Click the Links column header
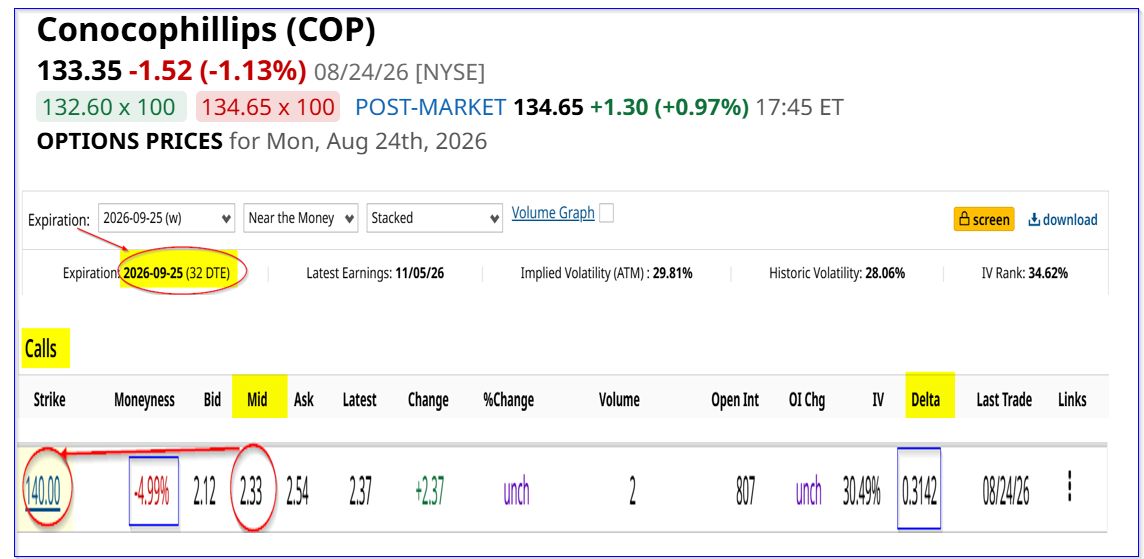Screen dimensions: 1144x559 click(x=1072, y=399)
